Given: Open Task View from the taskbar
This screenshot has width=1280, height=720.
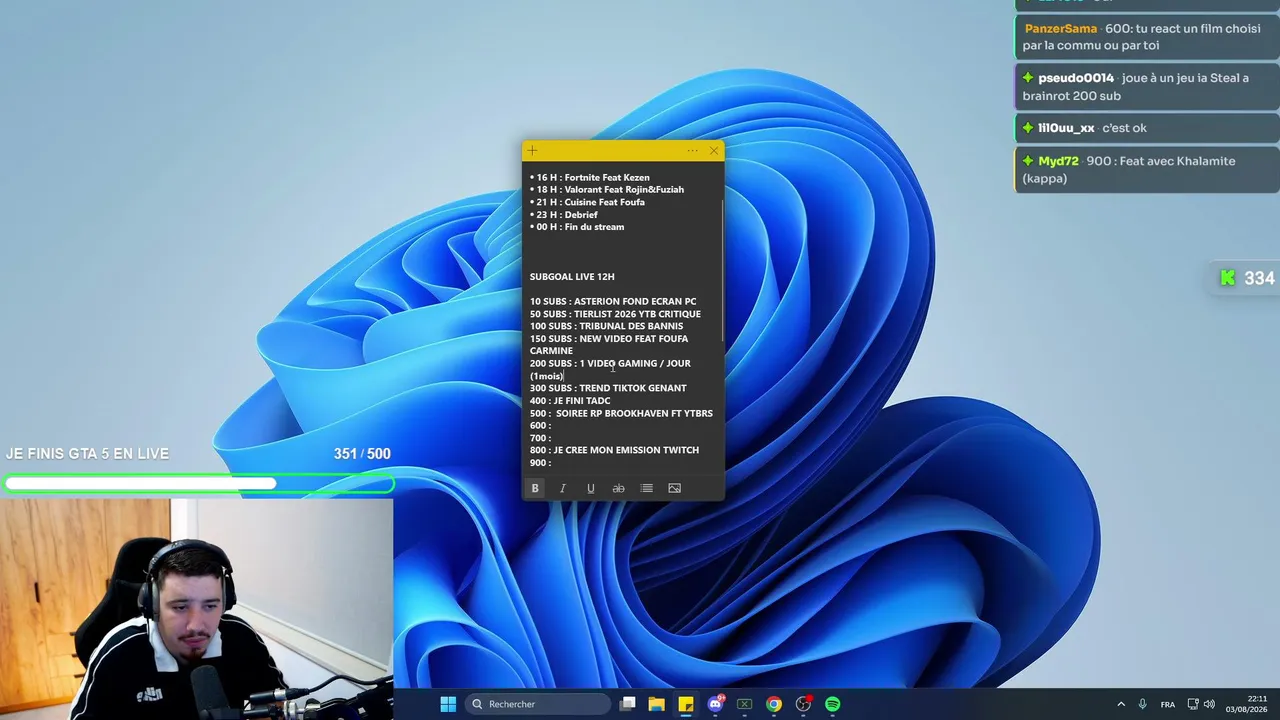Looking at the screenshot, I should click(x=627, y=704).
